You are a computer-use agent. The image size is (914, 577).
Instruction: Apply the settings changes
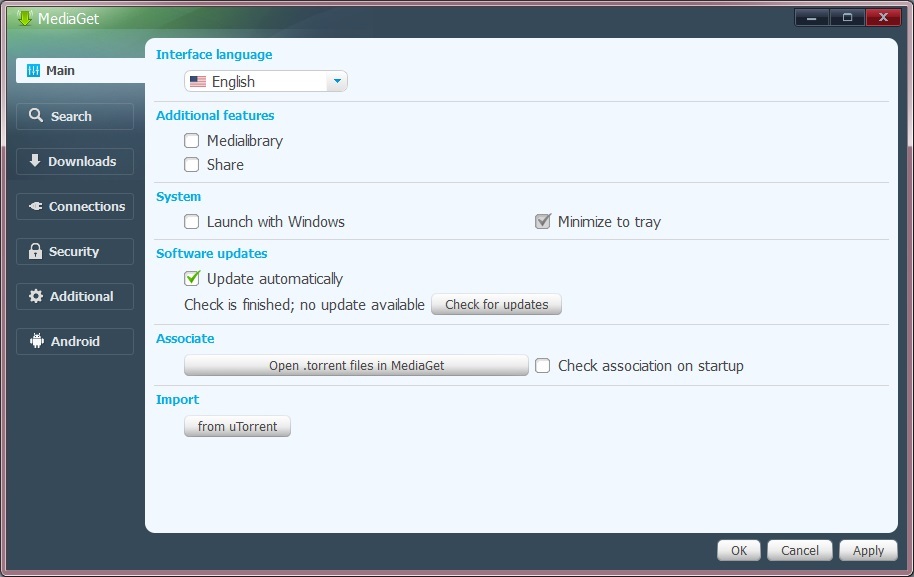click(868, 550)
